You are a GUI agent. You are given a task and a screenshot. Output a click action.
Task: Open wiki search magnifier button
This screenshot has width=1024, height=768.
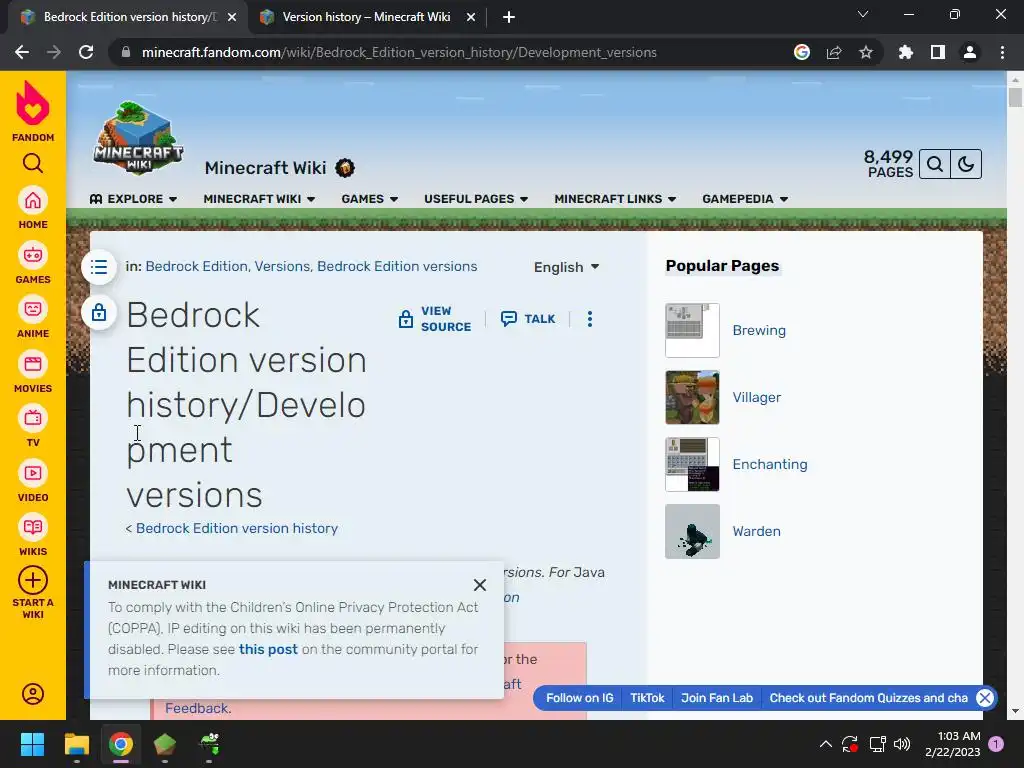[x=935, y=164]
